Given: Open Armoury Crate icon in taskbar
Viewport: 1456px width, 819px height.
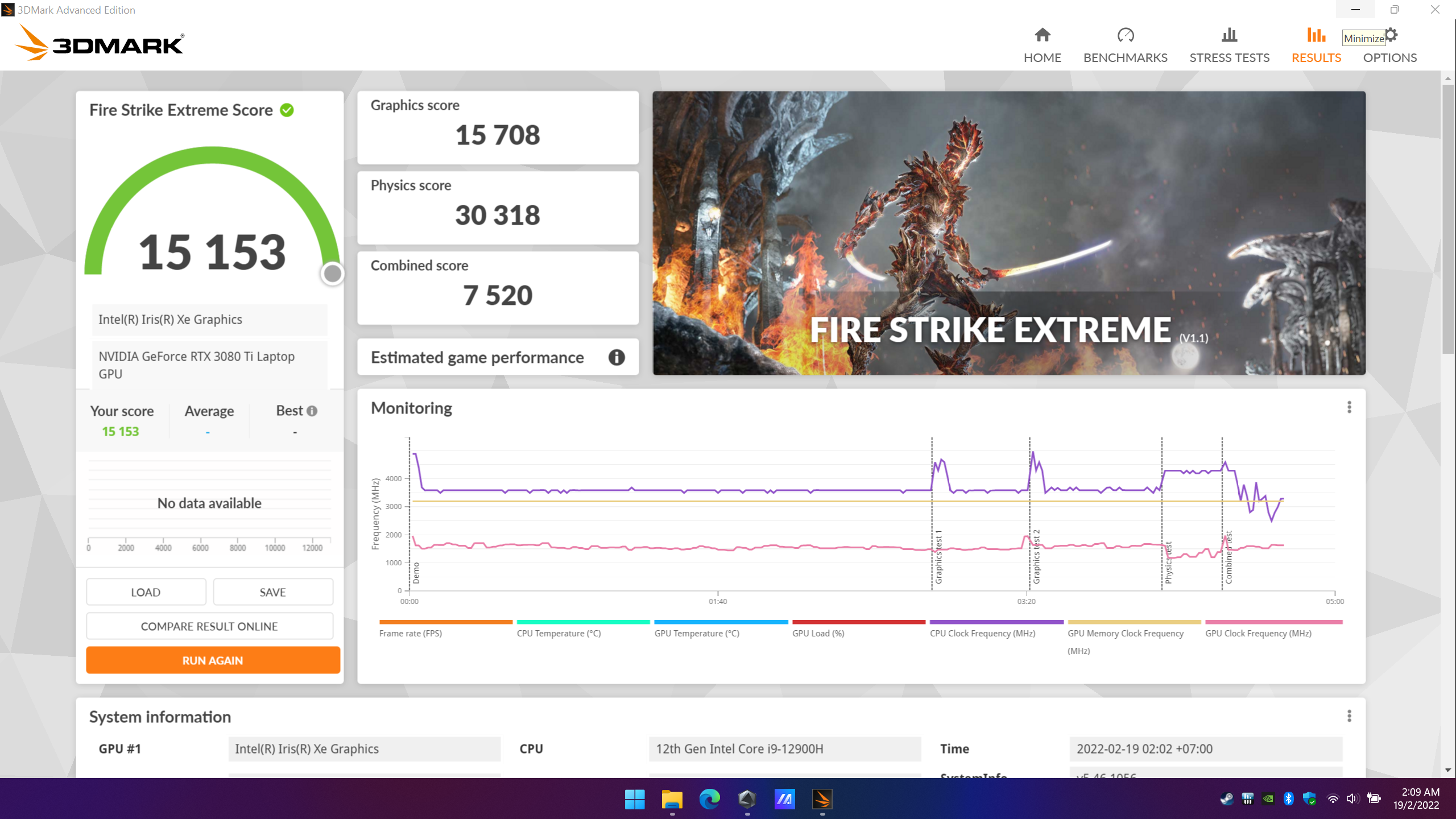Looking at the screenshot, I should (747, 799).
